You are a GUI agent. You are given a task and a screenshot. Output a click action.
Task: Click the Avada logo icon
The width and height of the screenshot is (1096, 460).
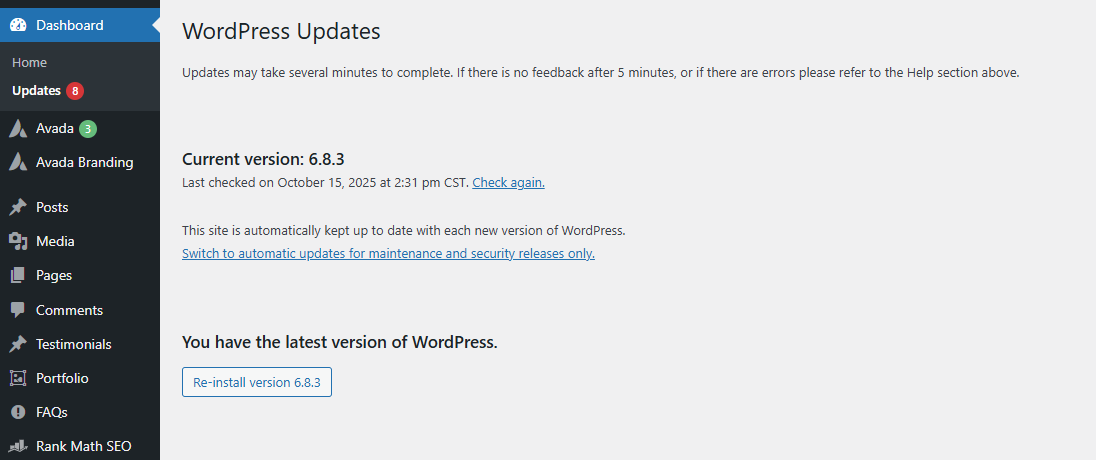coord(18,129)
